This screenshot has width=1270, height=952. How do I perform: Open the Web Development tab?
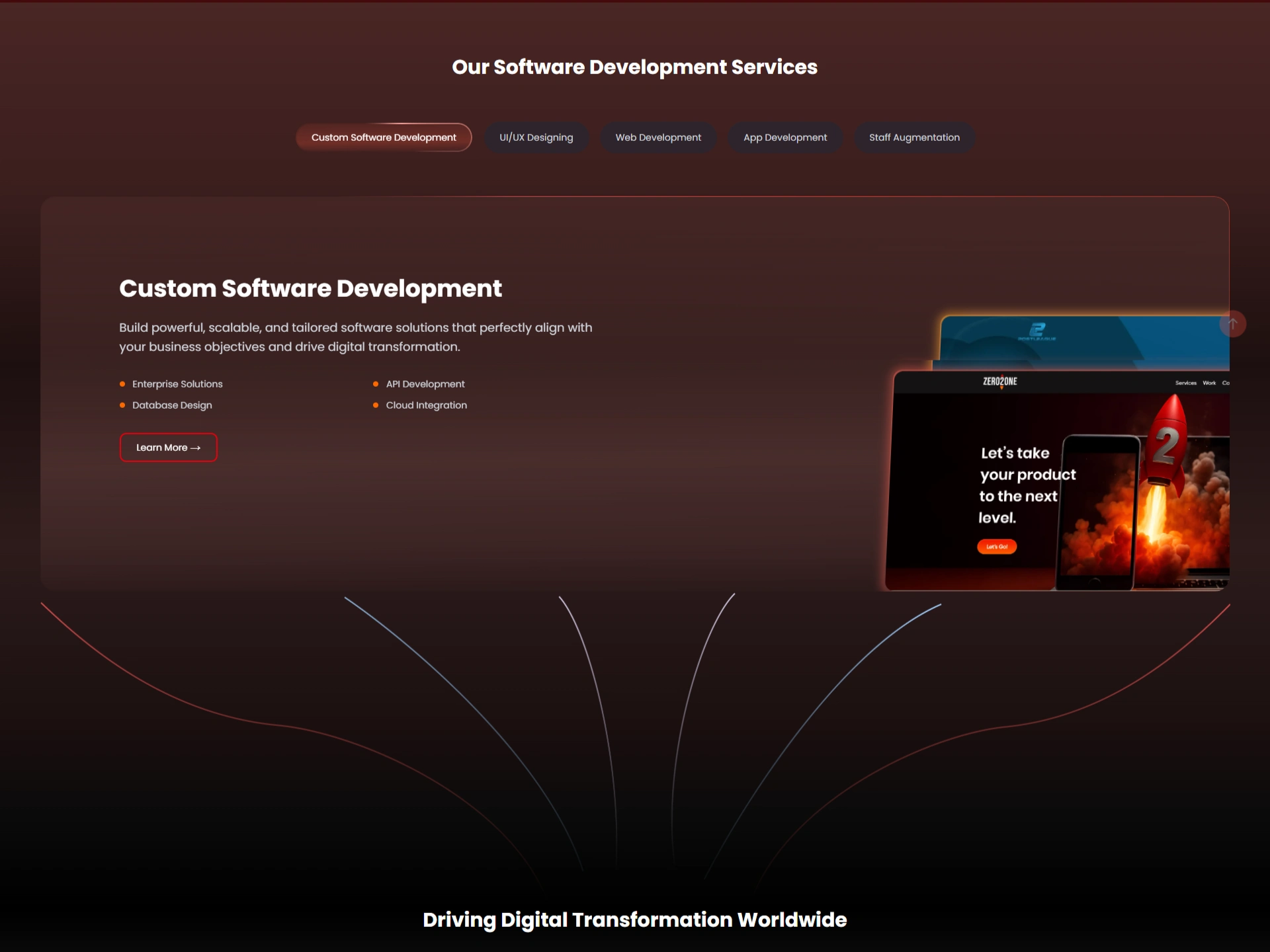[658, 138]
